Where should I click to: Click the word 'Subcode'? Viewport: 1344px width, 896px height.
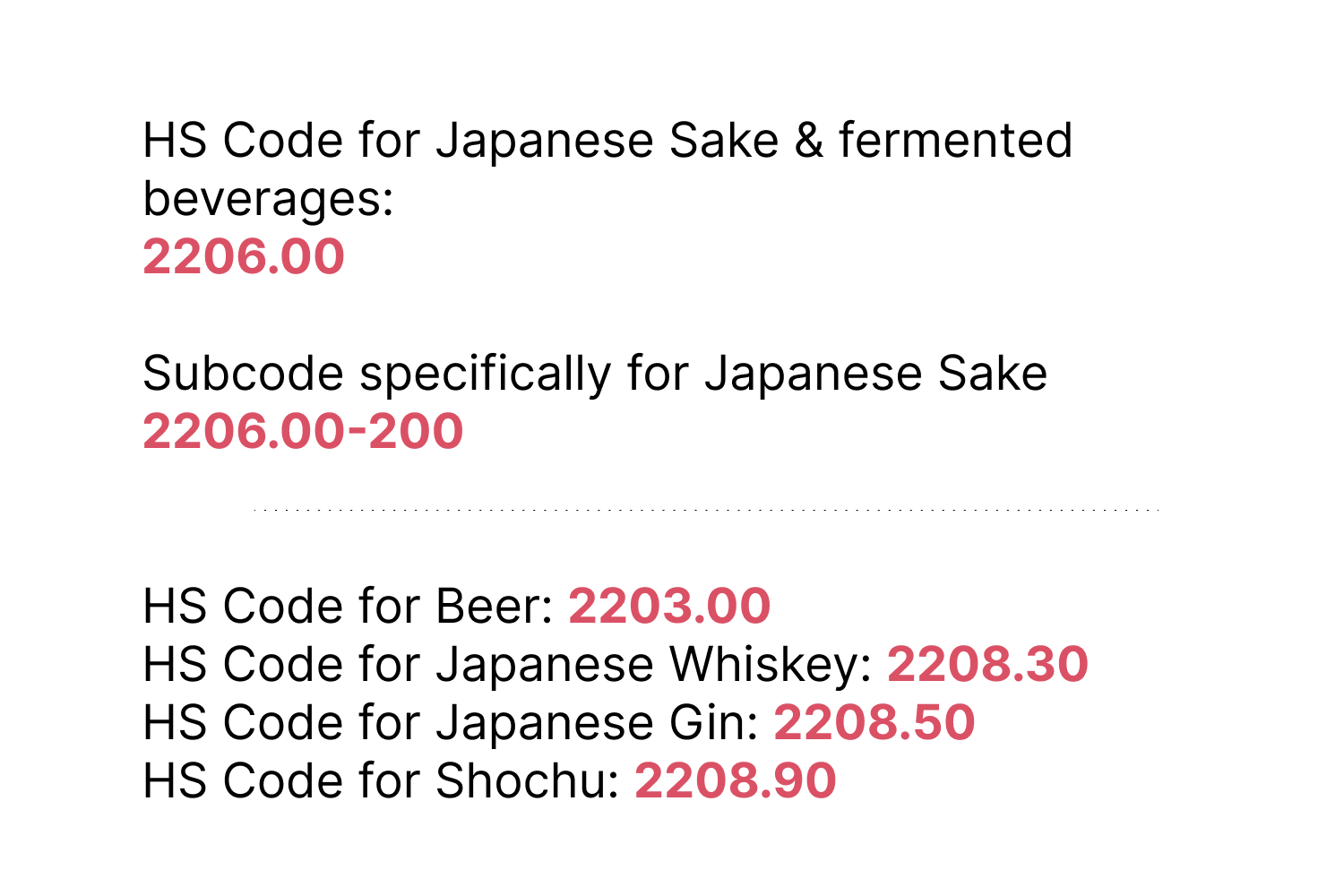pyautogui.click(x=243, y=374)
